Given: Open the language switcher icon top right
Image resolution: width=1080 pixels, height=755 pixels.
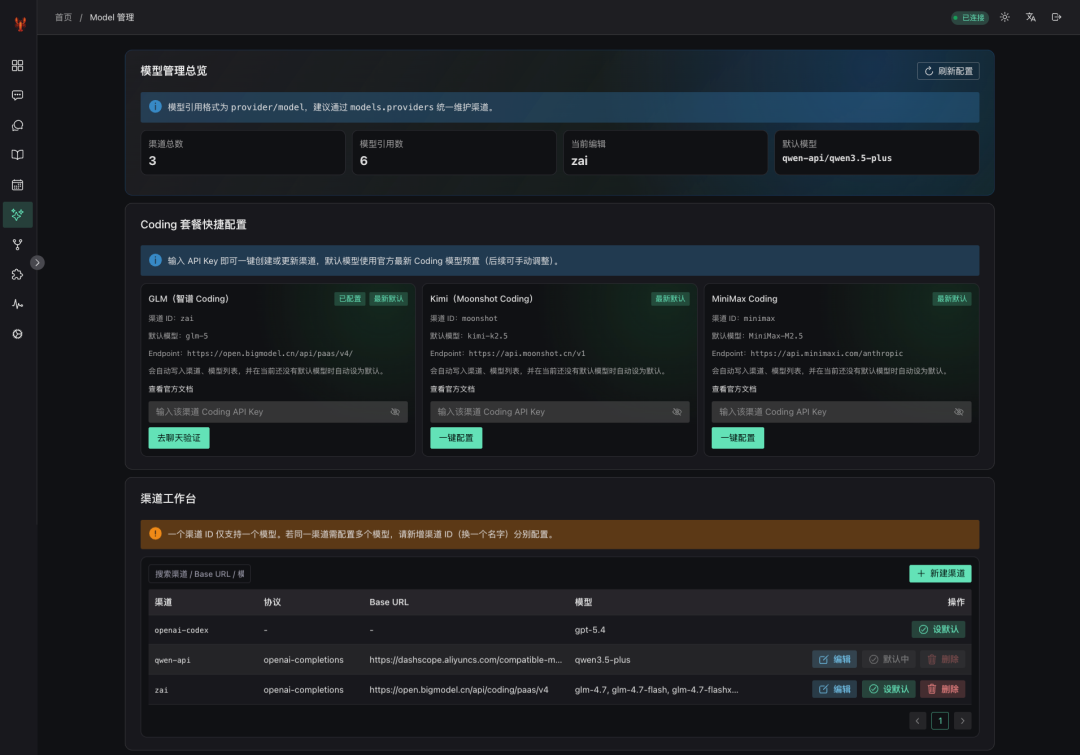Looking at the screenshot, I should (1030, 17).
